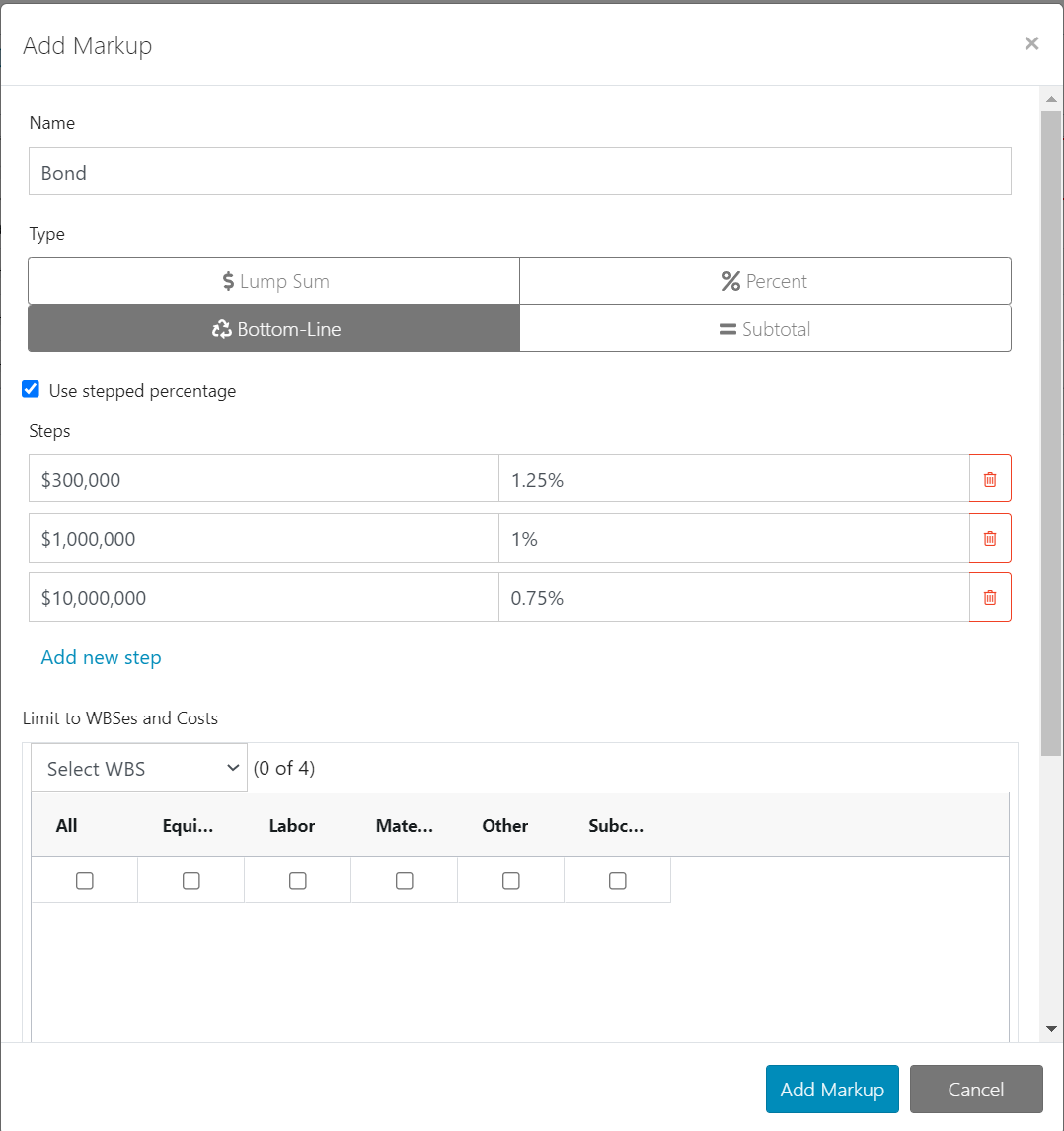The width and height of the screenshot is (1064, 1131).
Task: Click the scrollbar up-arrow icon
Action: pos(1052,98)
